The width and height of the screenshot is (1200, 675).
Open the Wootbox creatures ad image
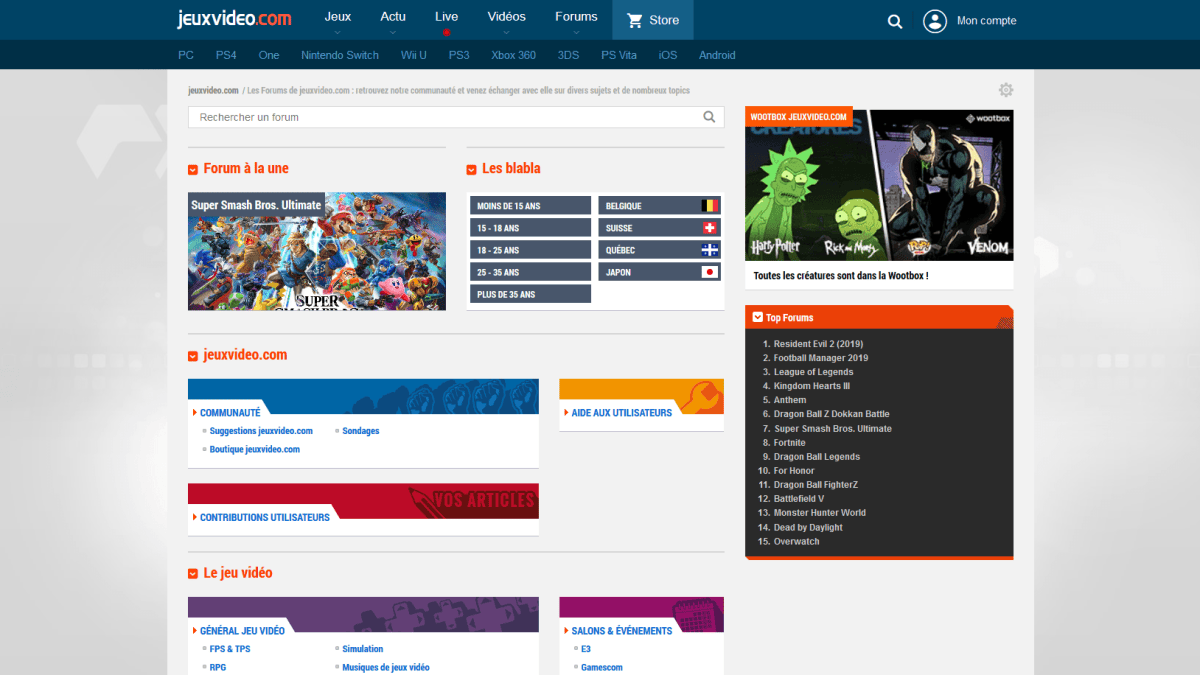[x=879, y=185]
